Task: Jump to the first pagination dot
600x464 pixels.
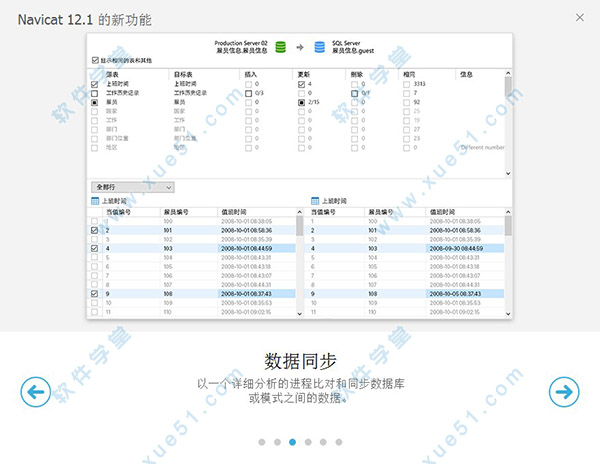Action: pos(262,442)
